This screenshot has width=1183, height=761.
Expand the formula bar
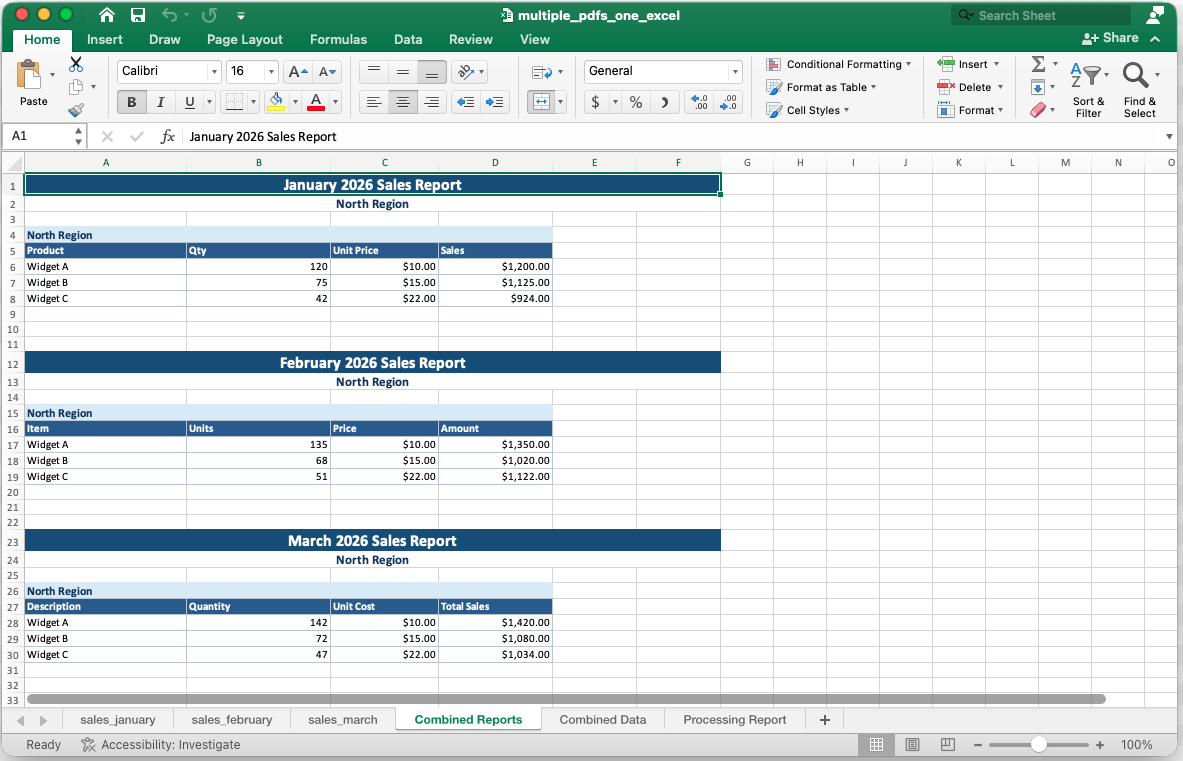1169,137
